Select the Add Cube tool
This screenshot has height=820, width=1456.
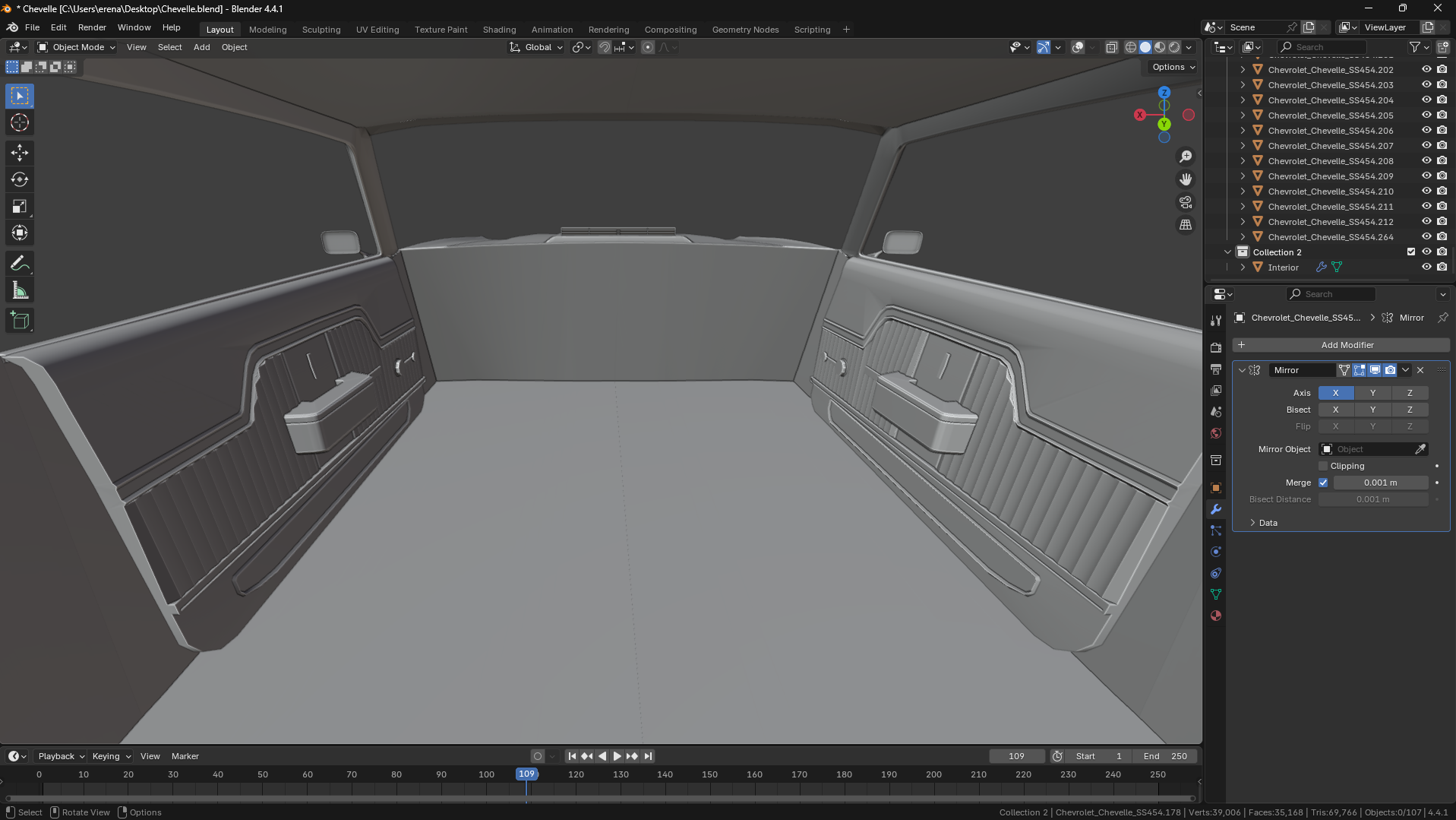tap(20, 321)
